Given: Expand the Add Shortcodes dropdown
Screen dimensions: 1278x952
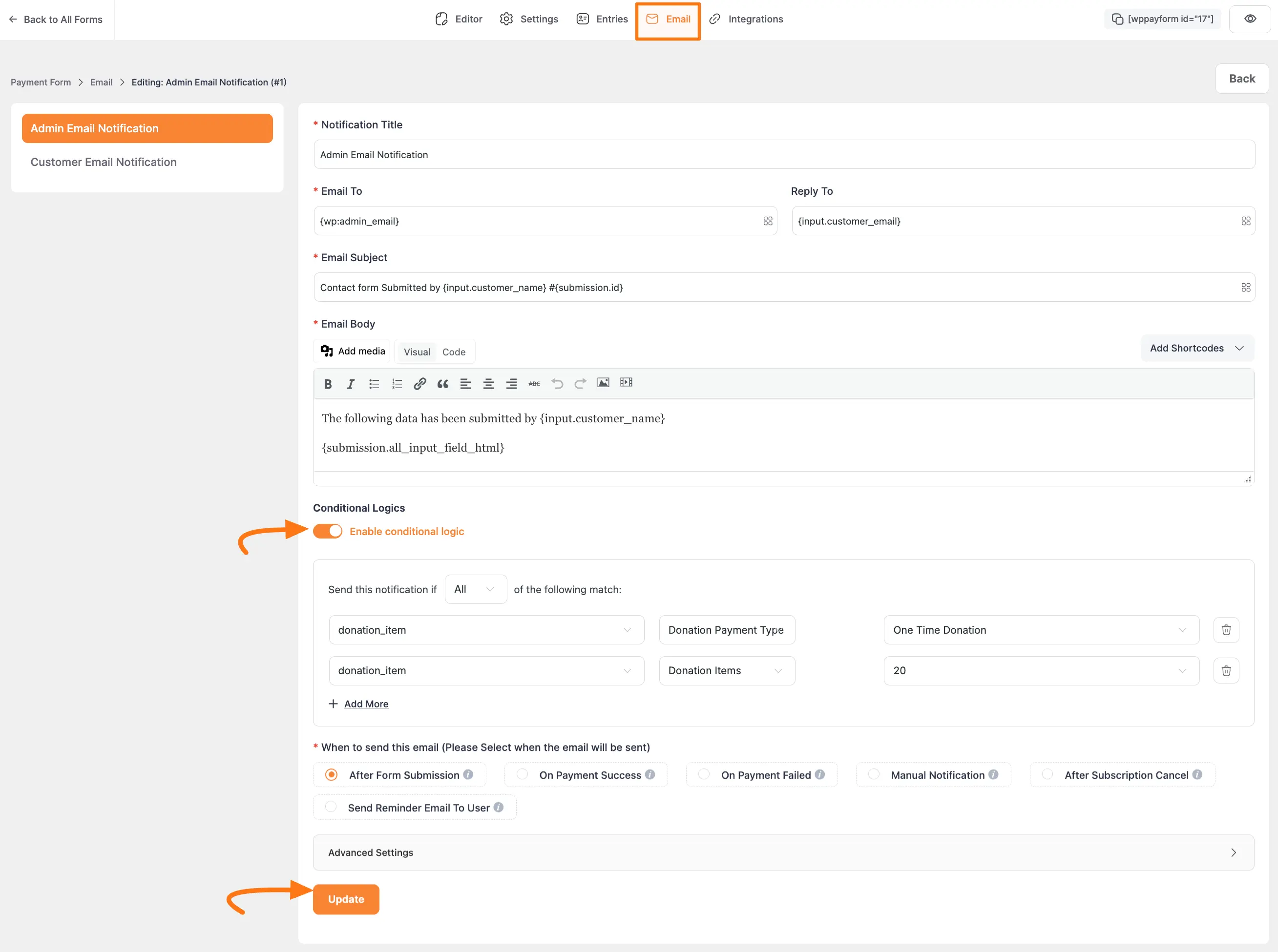Looking at the screenshot, I should click(x=1197, y=348).
